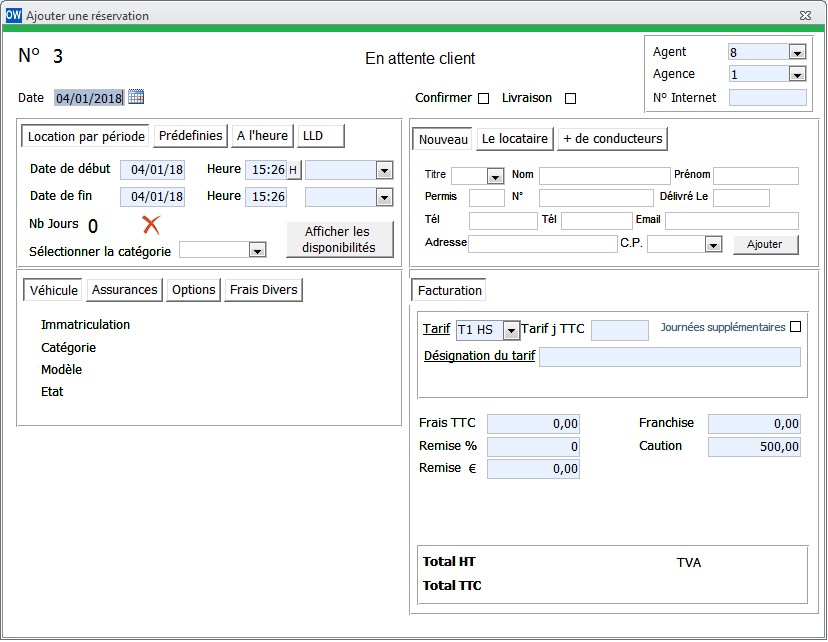
Task: Click the 'Immatriculation' label
Action: 86,325
